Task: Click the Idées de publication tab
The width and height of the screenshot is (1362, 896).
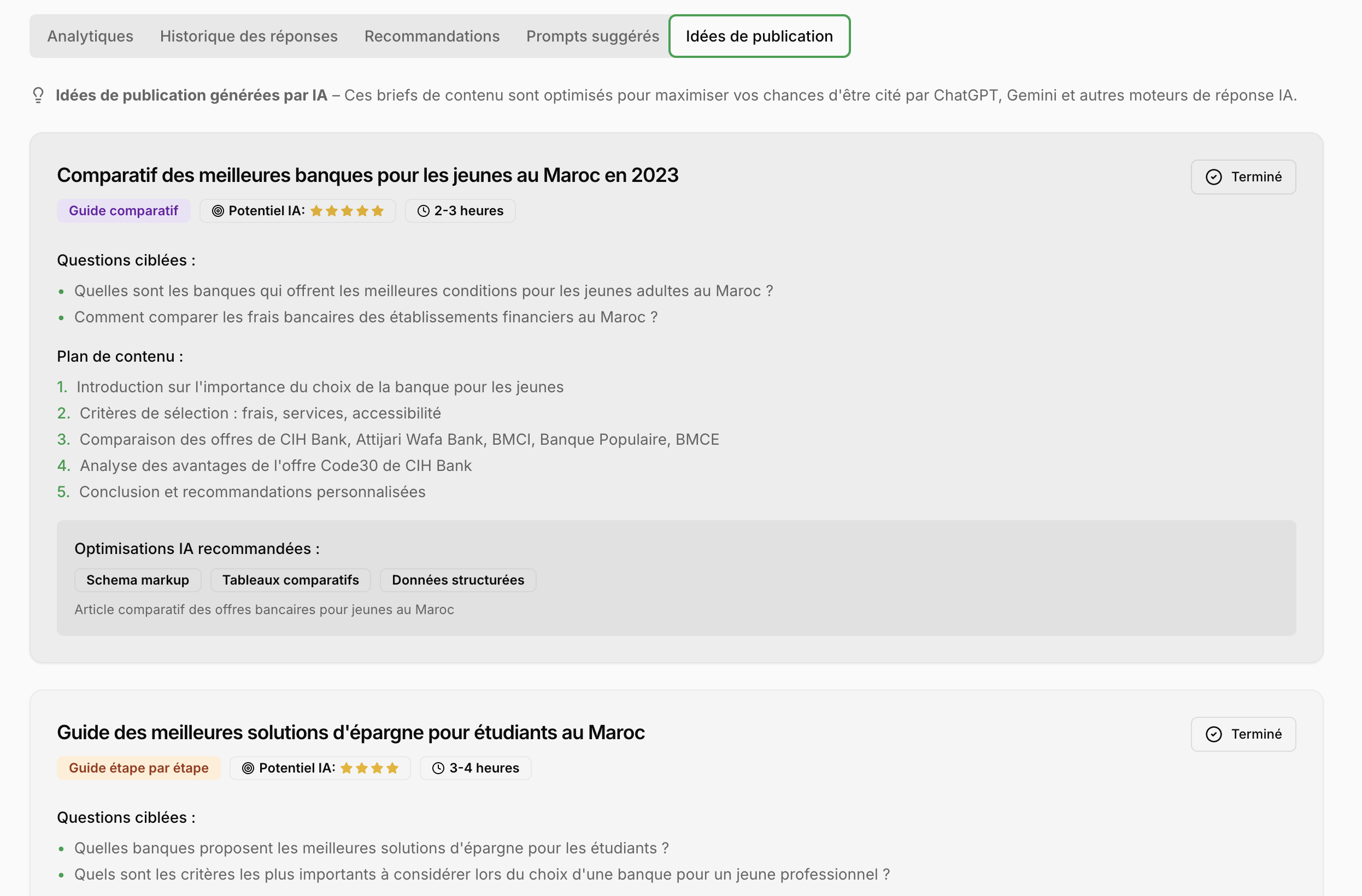Action: click(x=759, y=36)
